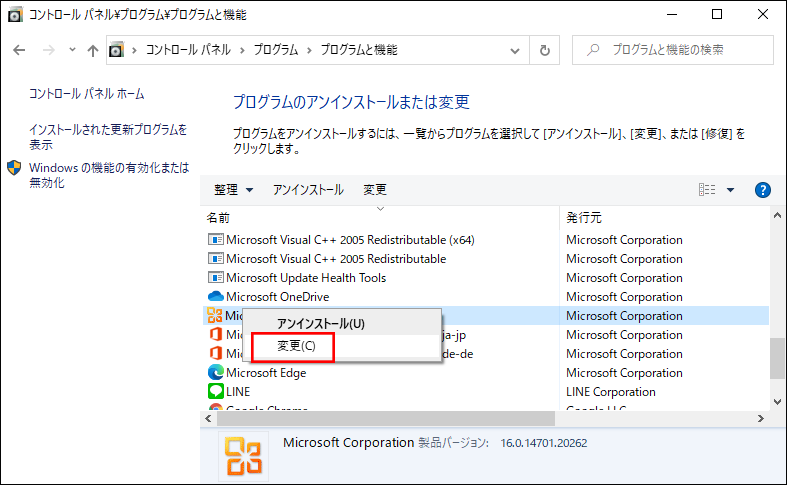787x485 pixels.
Task: Click address bar control panel icon
Action: coord(116,50)
